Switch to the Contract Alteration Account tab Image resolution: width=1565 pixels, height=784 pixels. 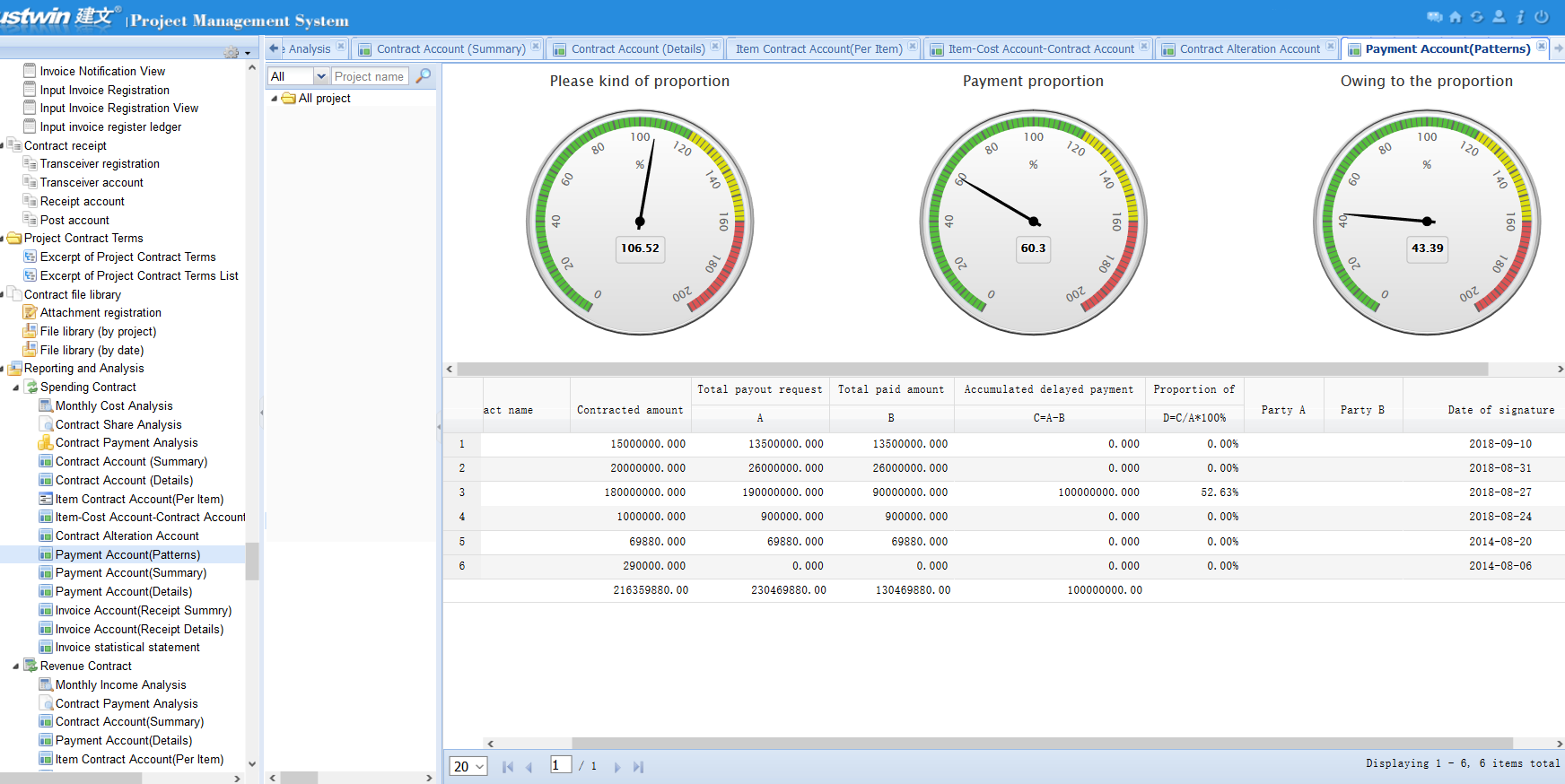[1249, 49]
